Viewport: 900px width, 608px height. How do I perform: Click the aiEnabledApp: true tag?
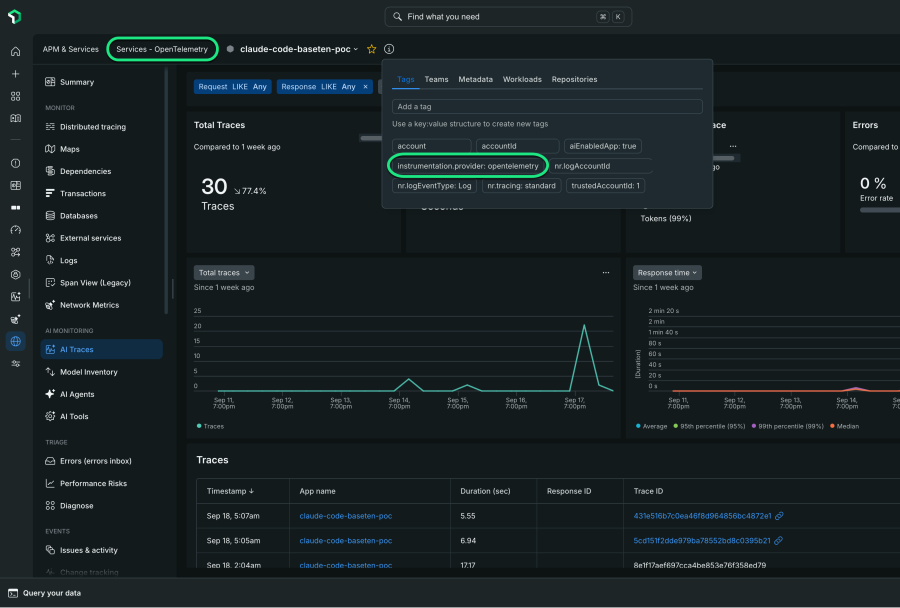(x=603, y=146)
